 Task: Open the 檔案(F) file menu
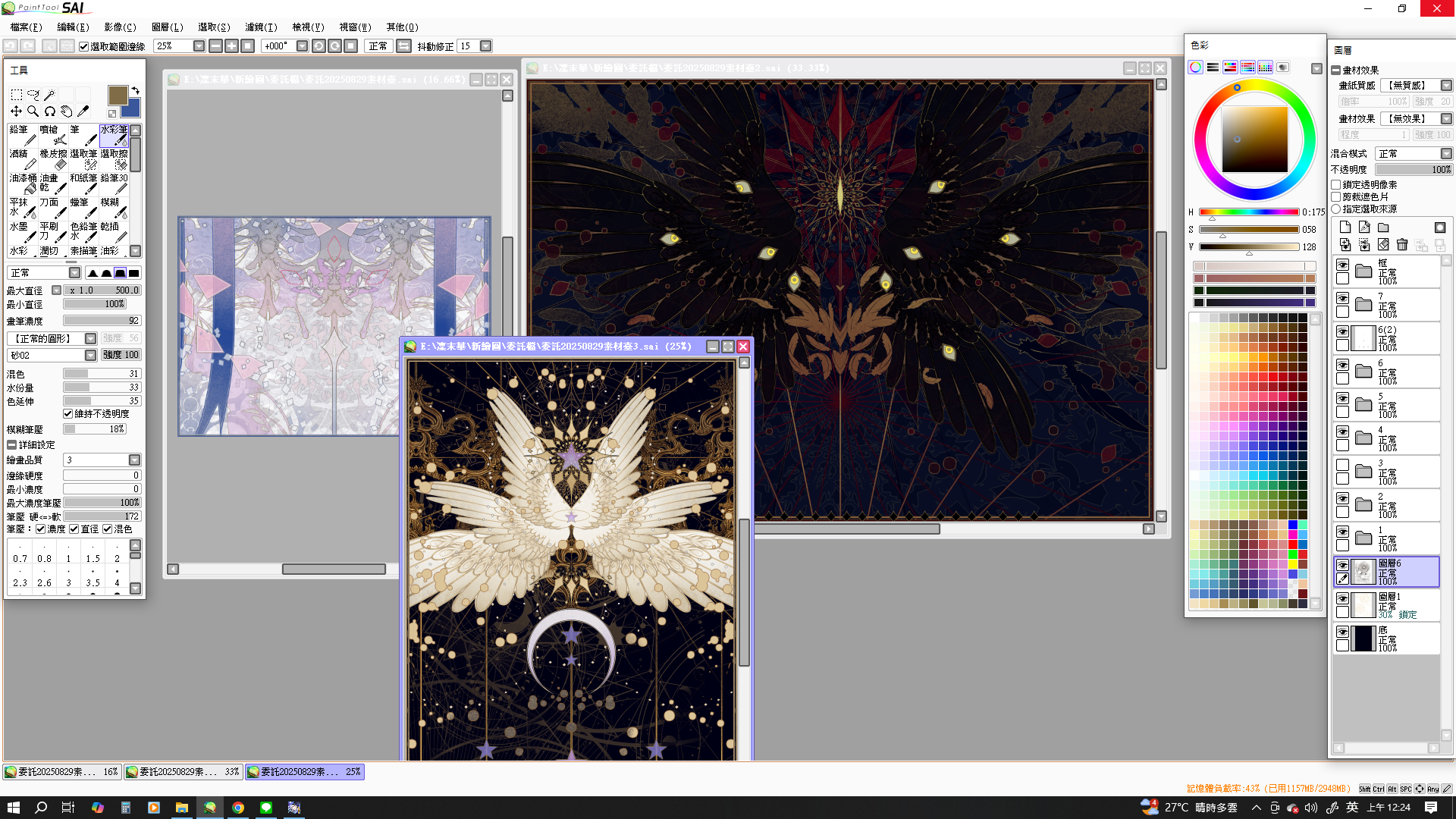27,27
